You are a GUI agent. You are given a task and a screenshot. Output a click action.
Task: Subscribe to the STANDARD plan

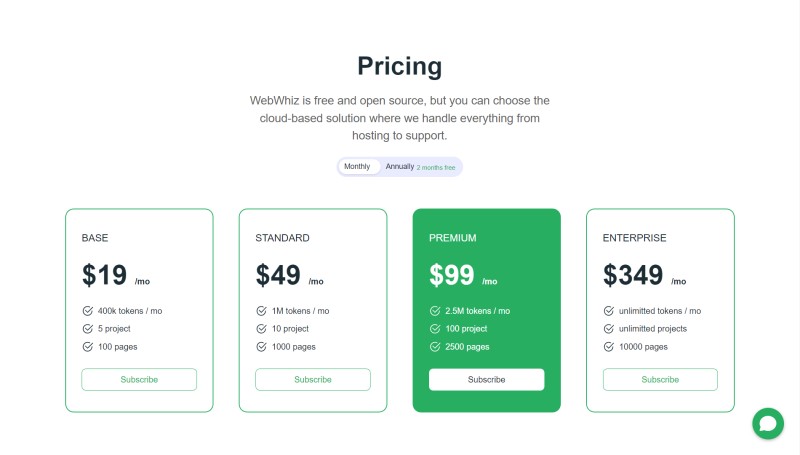(x=313, y=380)
